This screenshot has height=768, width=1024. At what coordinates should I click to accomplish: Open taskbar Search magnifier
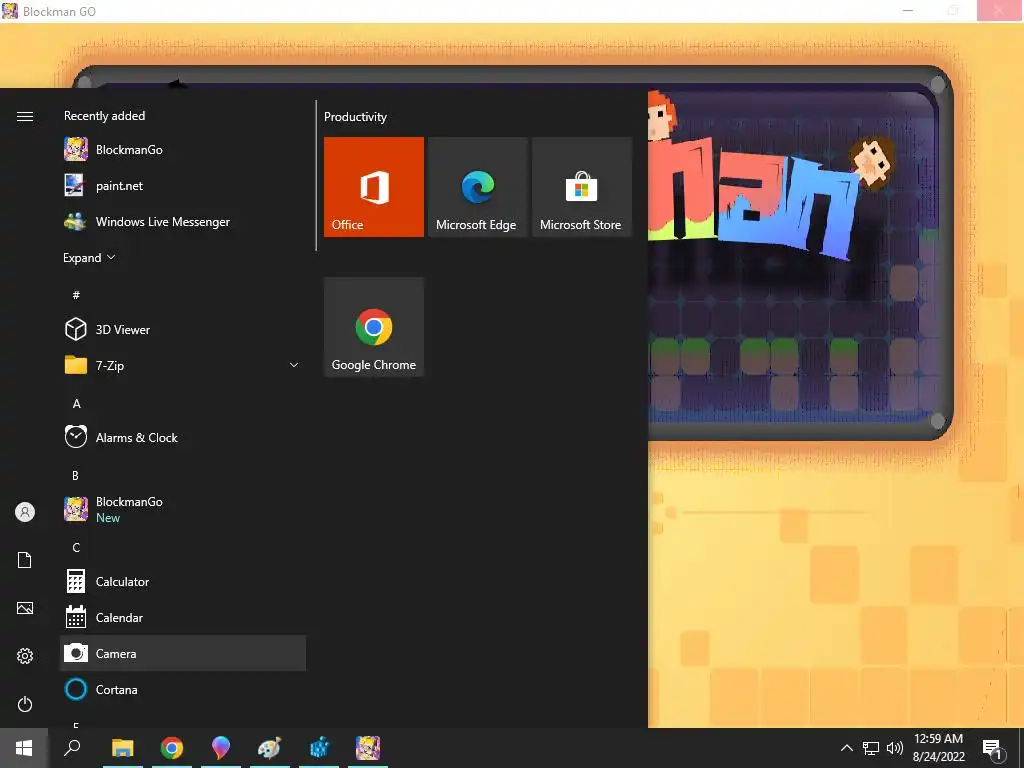pos(72,748)
